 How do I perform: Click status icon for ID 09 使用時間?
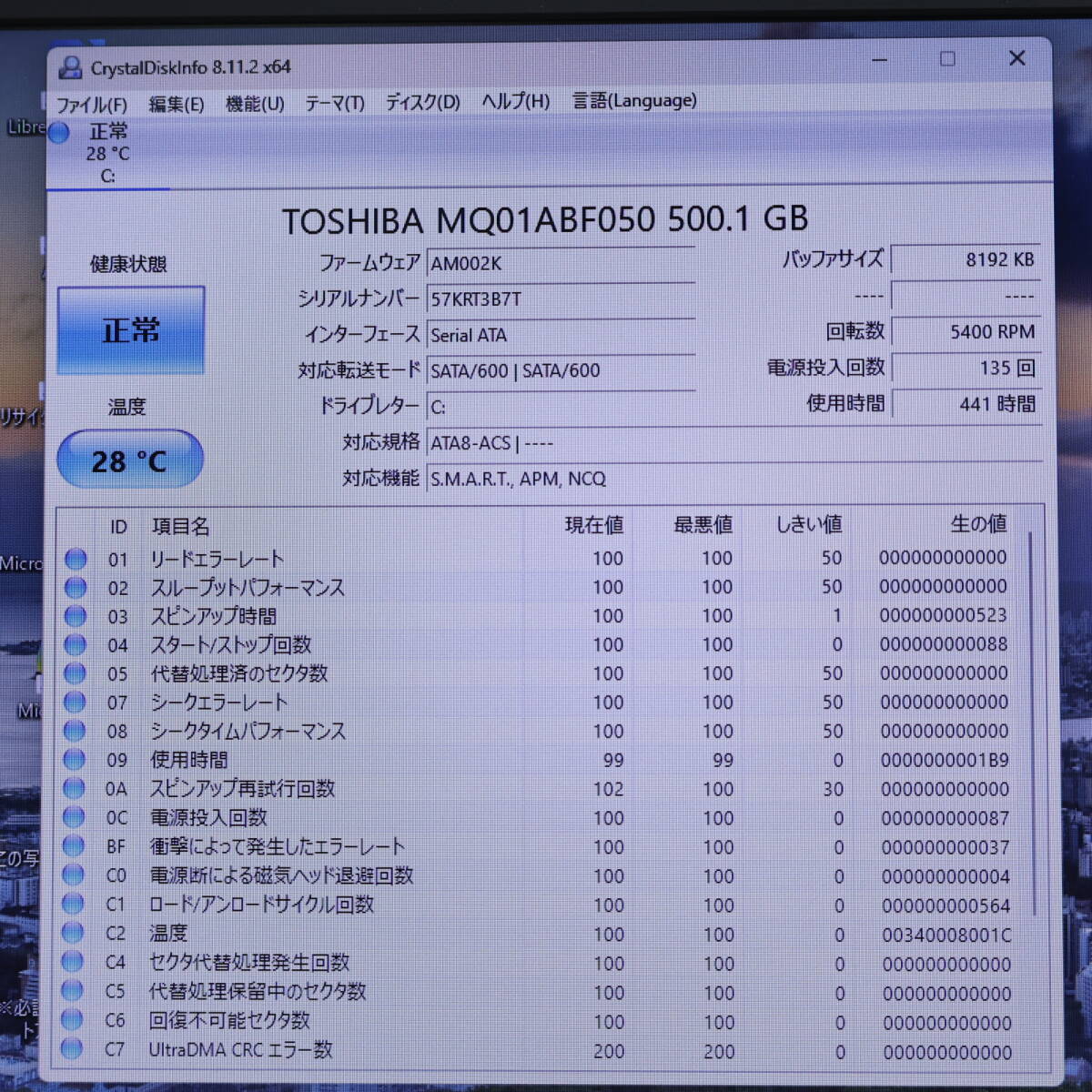coord(75,759)
